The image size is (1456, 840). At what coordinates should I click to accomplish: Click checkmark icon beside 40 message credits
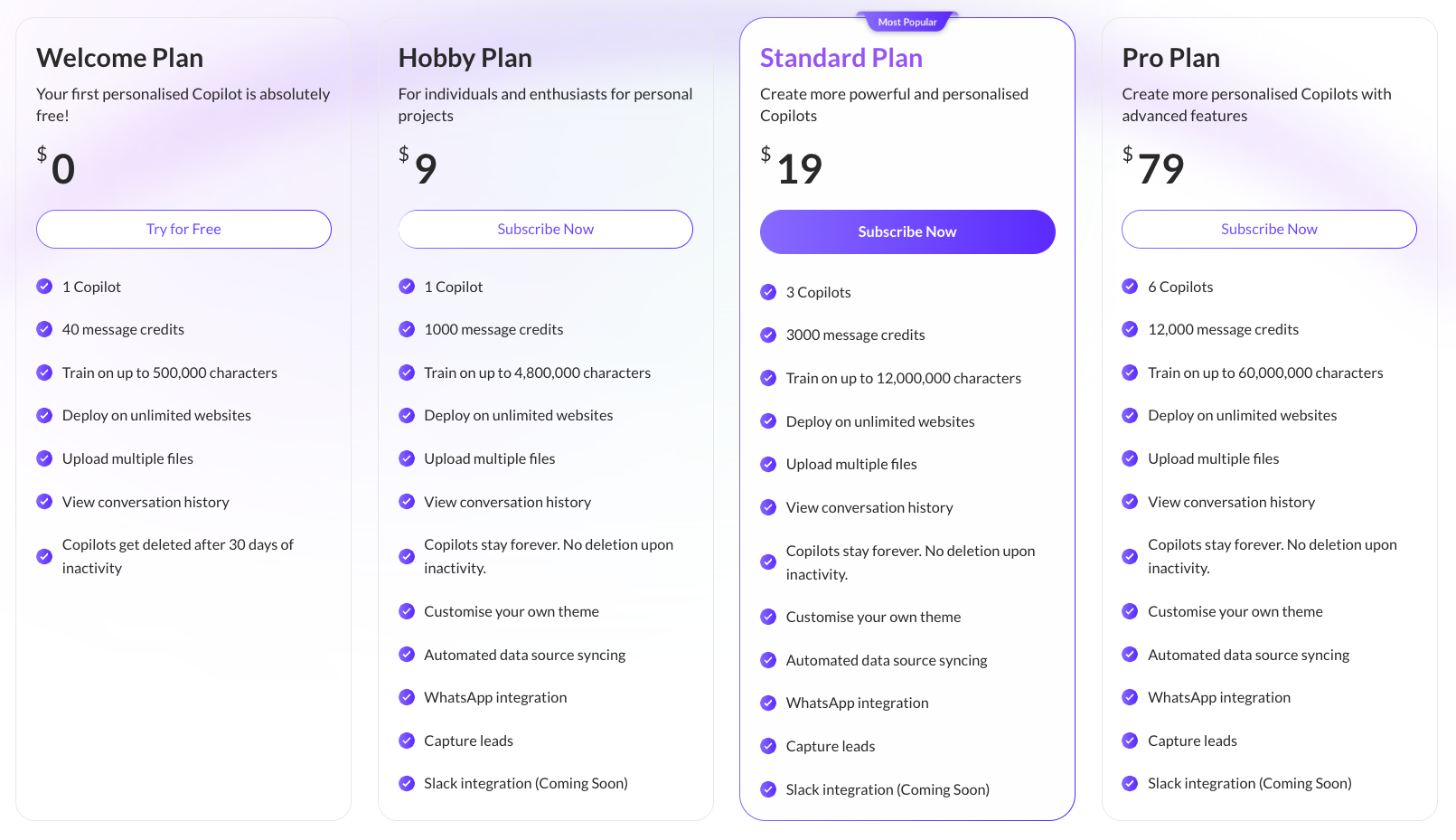(x=44, y=329)
